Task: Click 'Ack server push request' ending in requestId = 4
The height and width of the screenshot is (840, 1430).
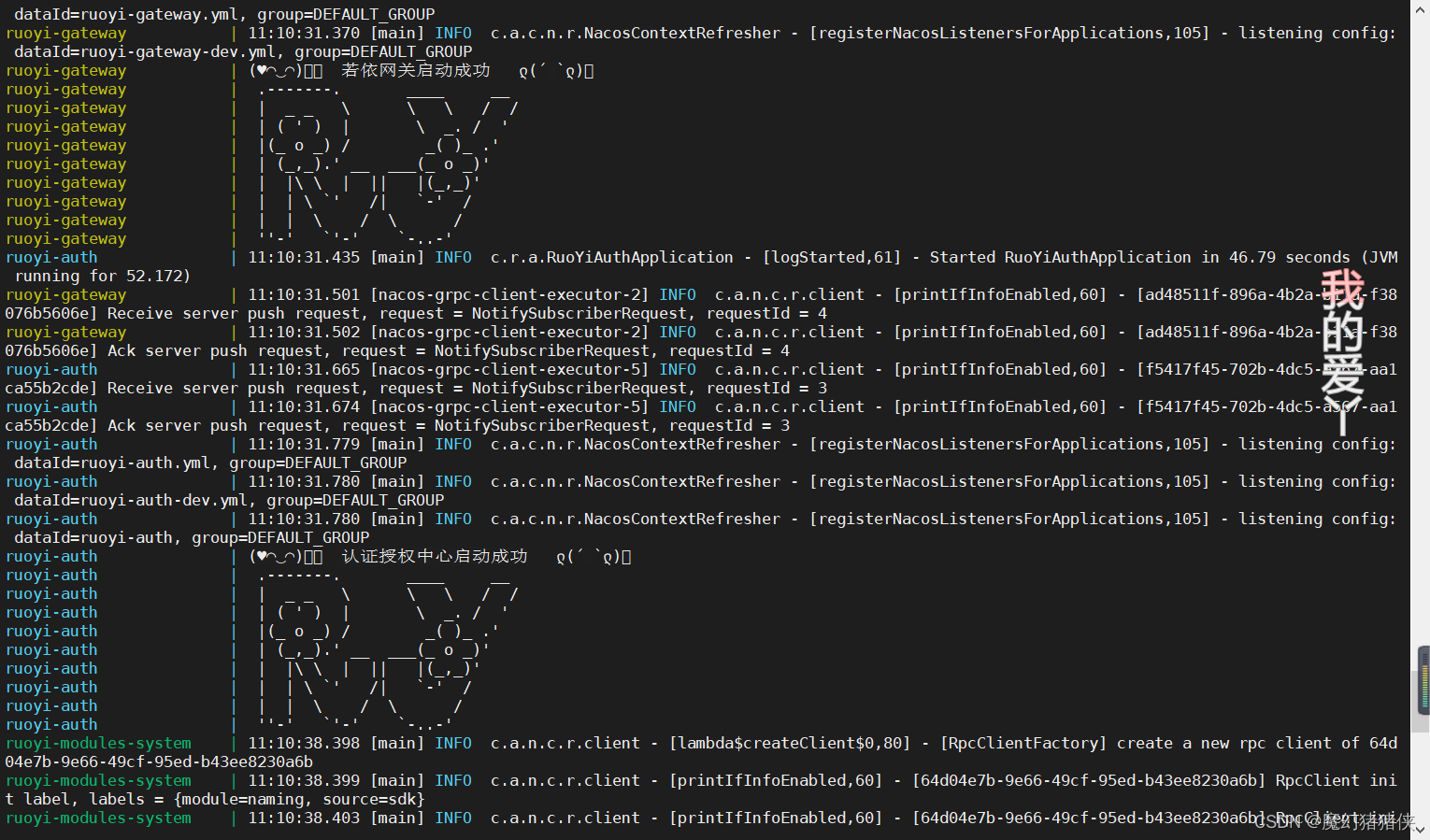Action: point(449,350)
